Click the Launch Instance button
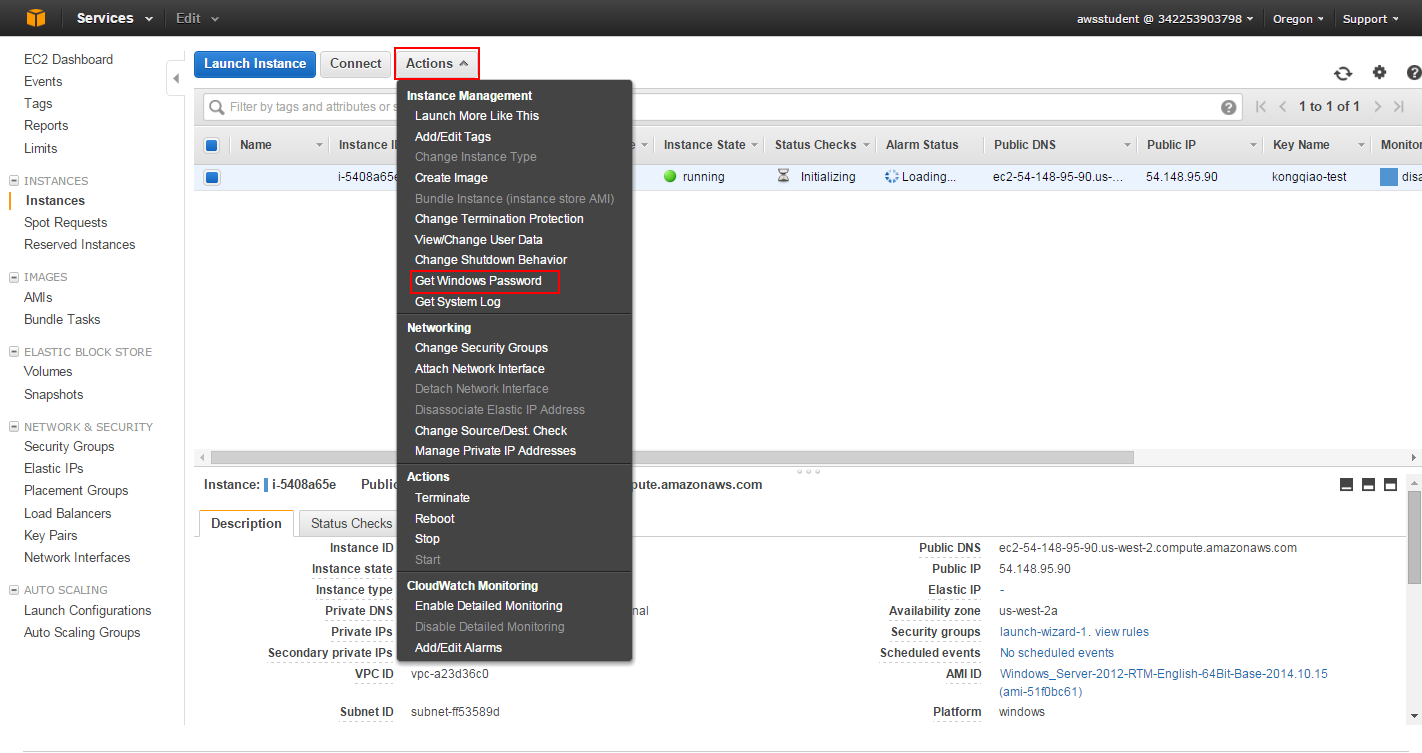The width and height of the screenshot is (1422, 753). pos(255,64)
